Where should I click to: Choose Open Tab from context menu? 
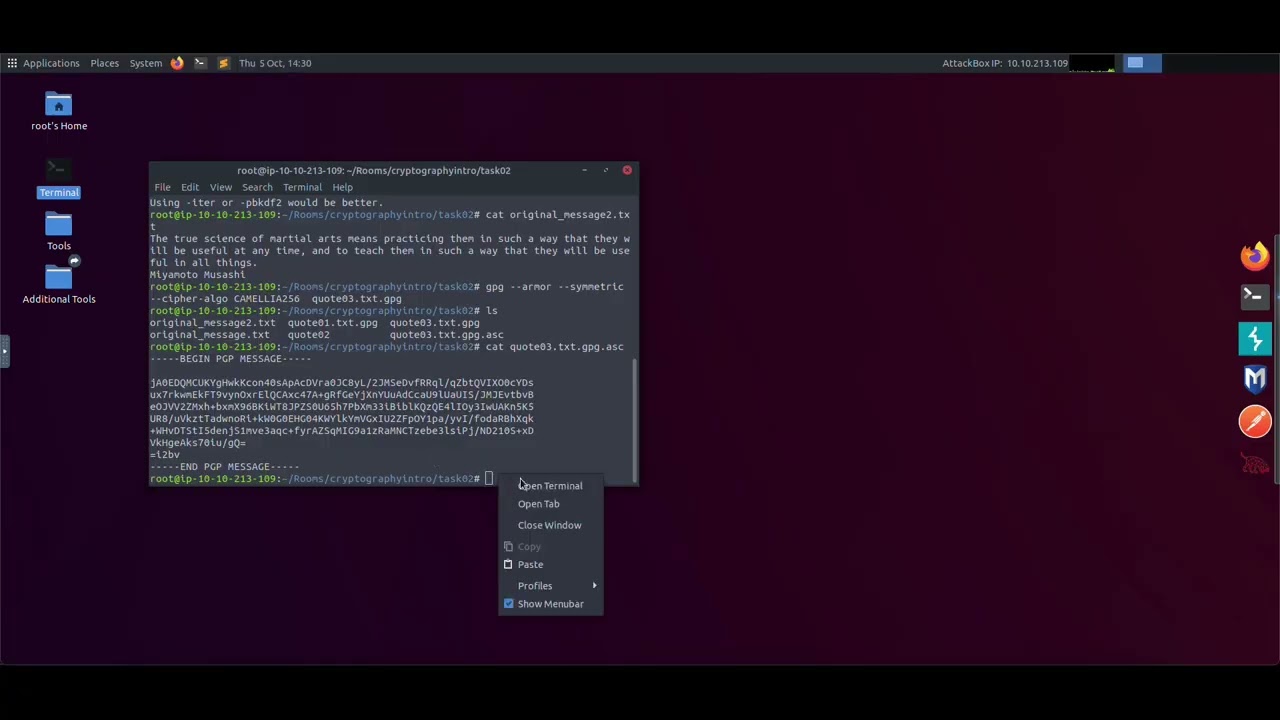[x=550, y=504]
